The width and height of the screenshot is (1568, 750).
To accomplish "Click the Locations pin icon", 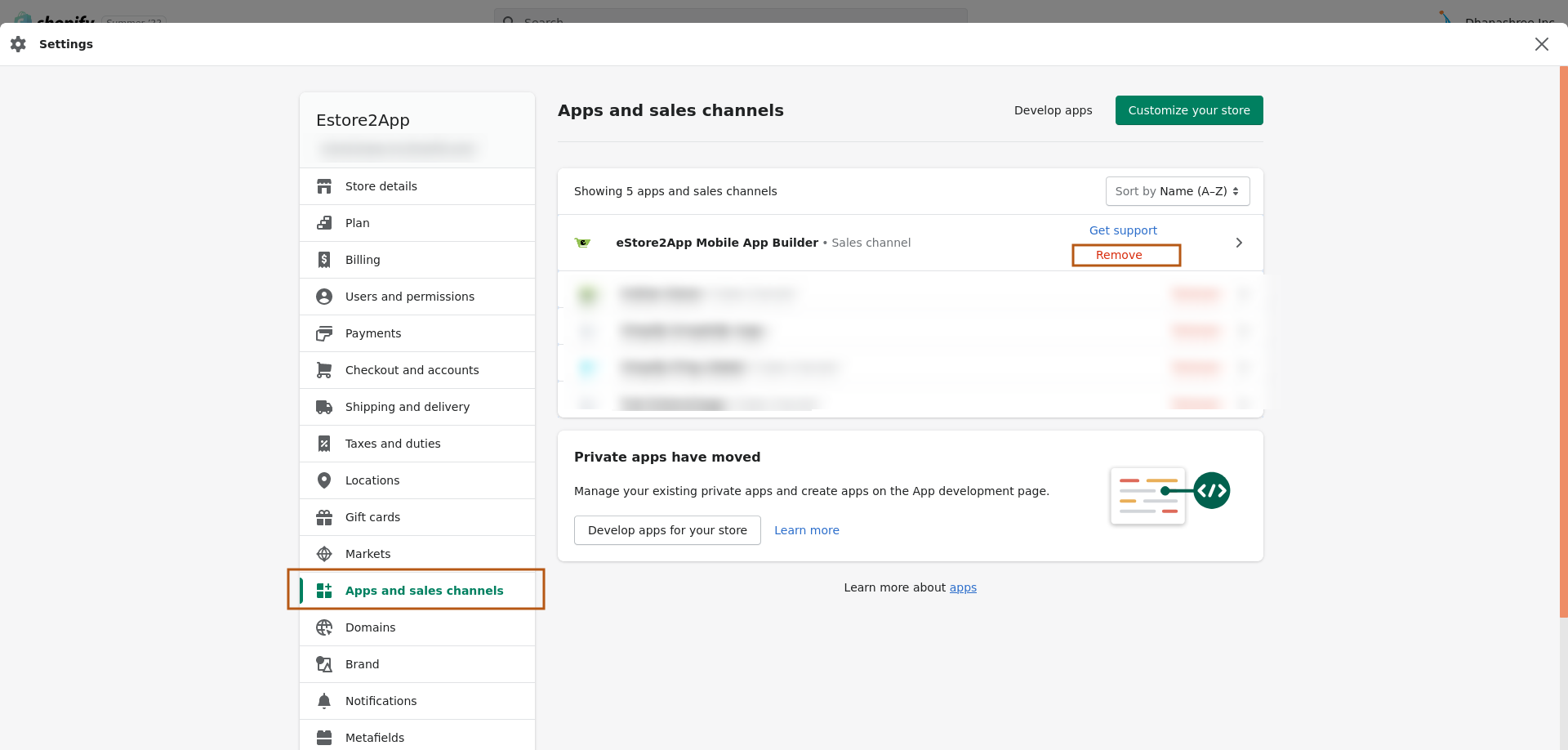I will pos(324,480).
